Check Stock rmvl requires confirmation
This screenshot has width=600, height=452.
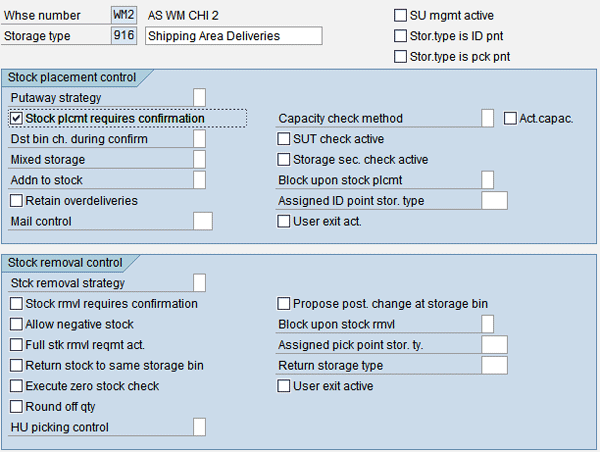pos(17,304)
